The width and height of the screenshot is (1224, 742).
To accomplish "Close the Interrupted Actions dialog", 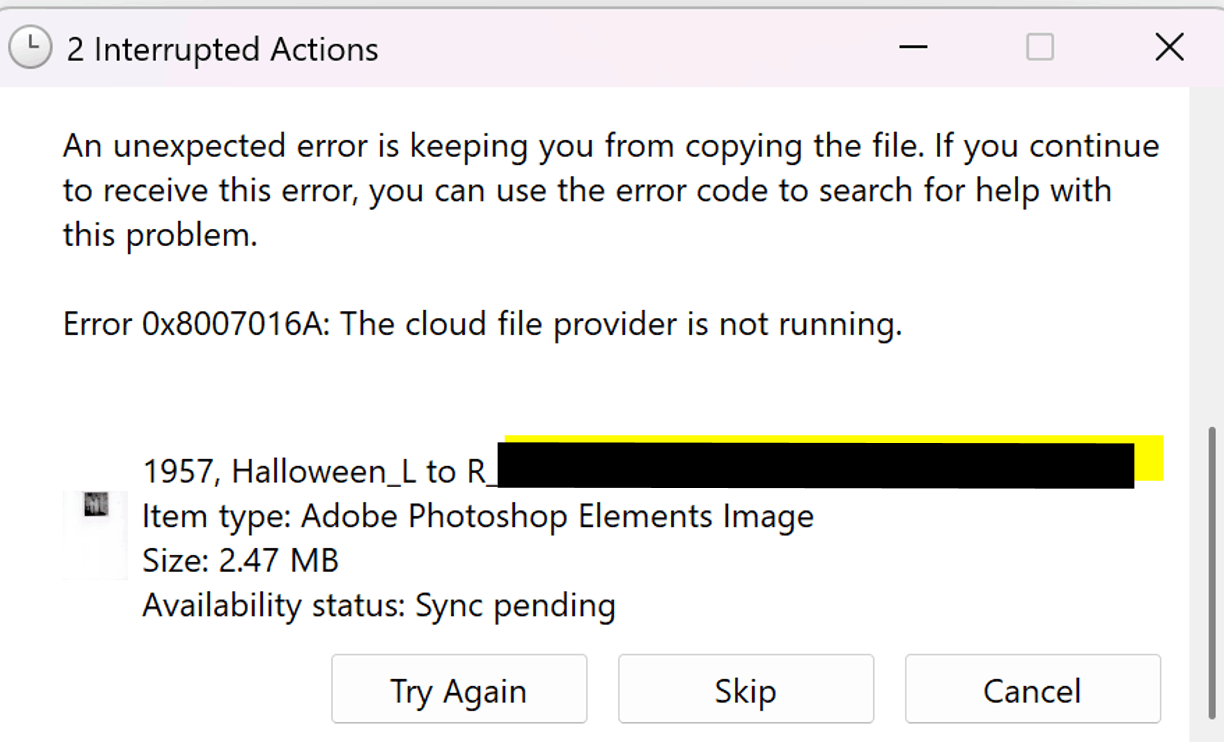I will click(1169, 47).
